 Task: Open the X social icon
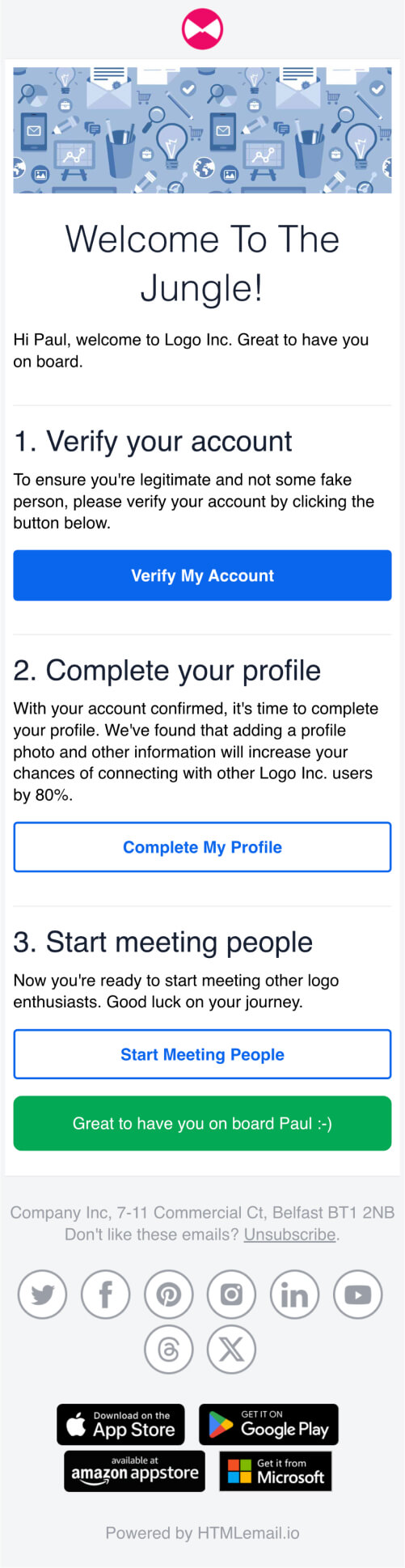(231, 1350)
